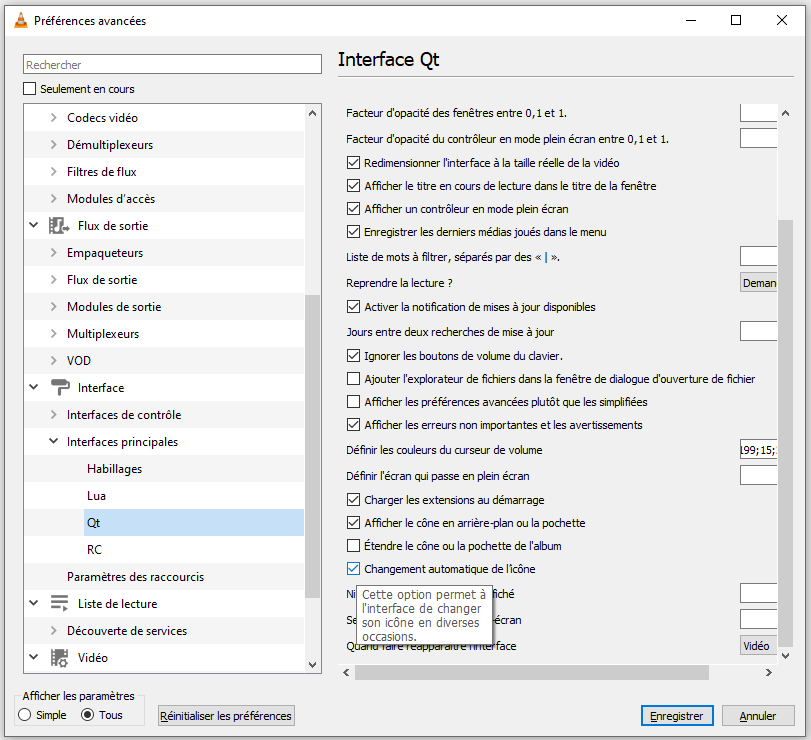Click the 'Enregistrer' button
Viewport: 811px width, 740px height.
(677, 716)
